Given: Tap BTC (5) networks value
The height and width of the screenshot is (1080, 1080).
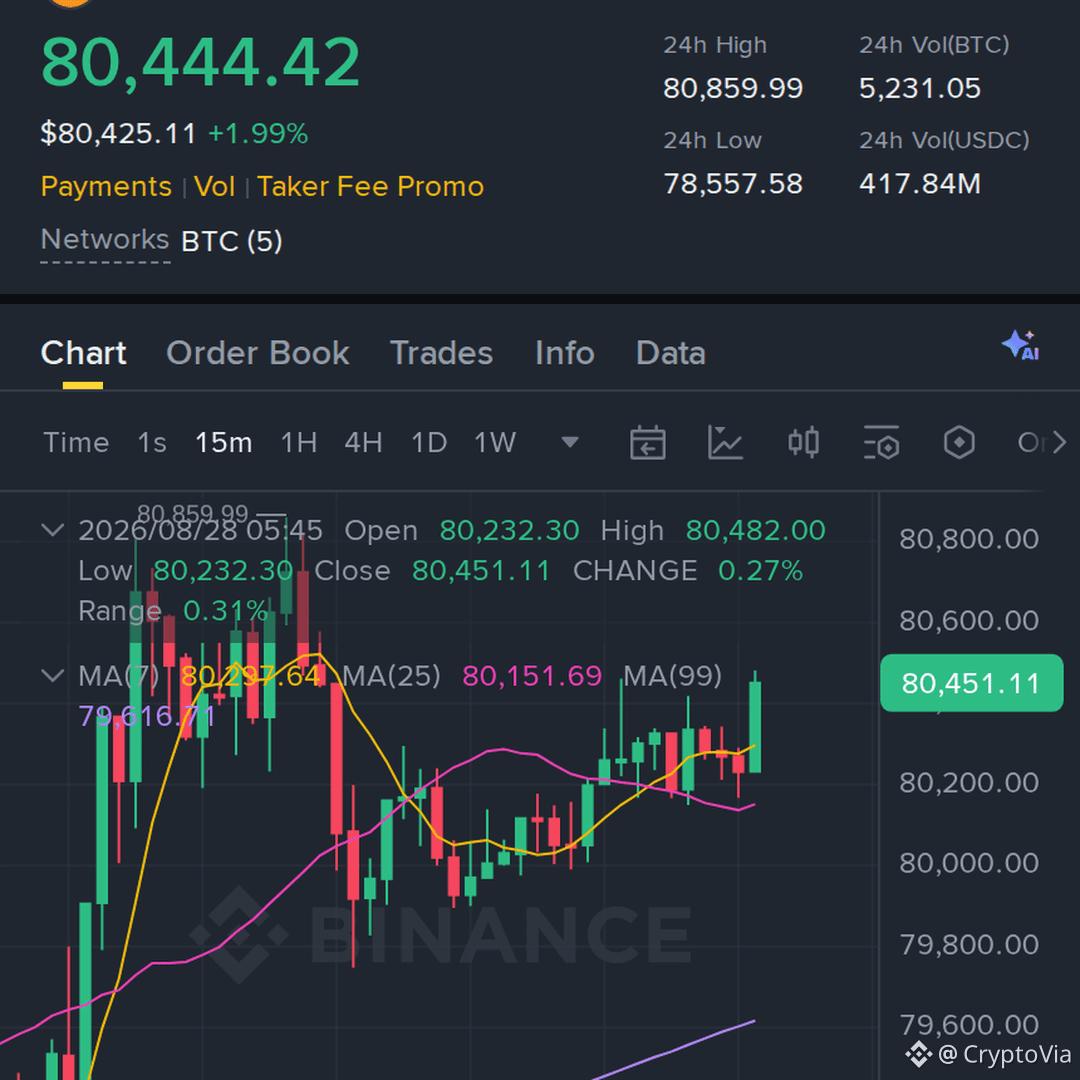Looking at the screenshot, I should pyautogui.click(x=232, y=241).
